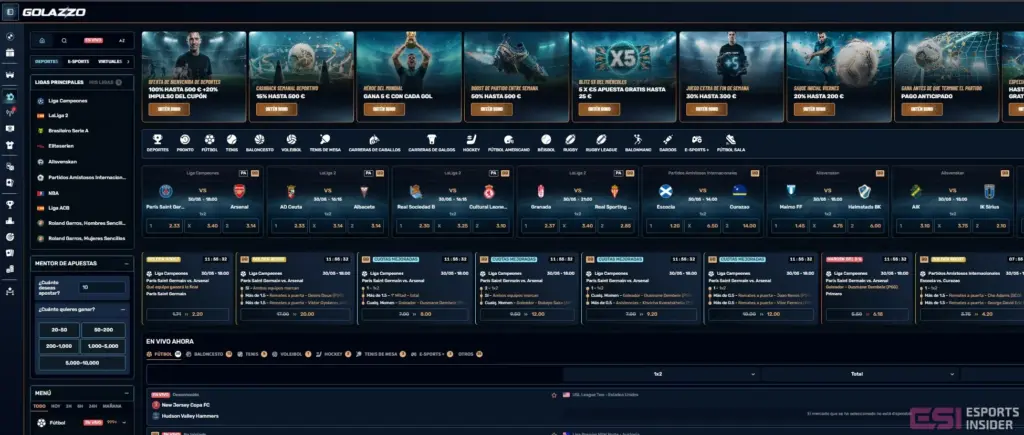
Task: Claim the 30% hasta 300 € weekend bonus
Action: coord(707,109)
